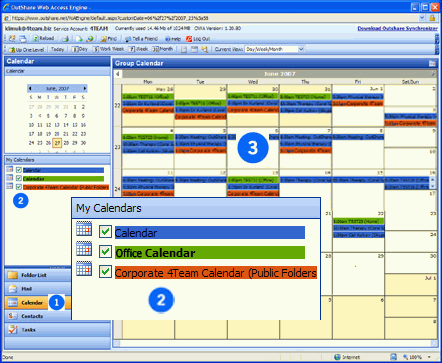Open Tasks in navigation pane
Viewport: 442px width, 363px height.
coord(57,330)
